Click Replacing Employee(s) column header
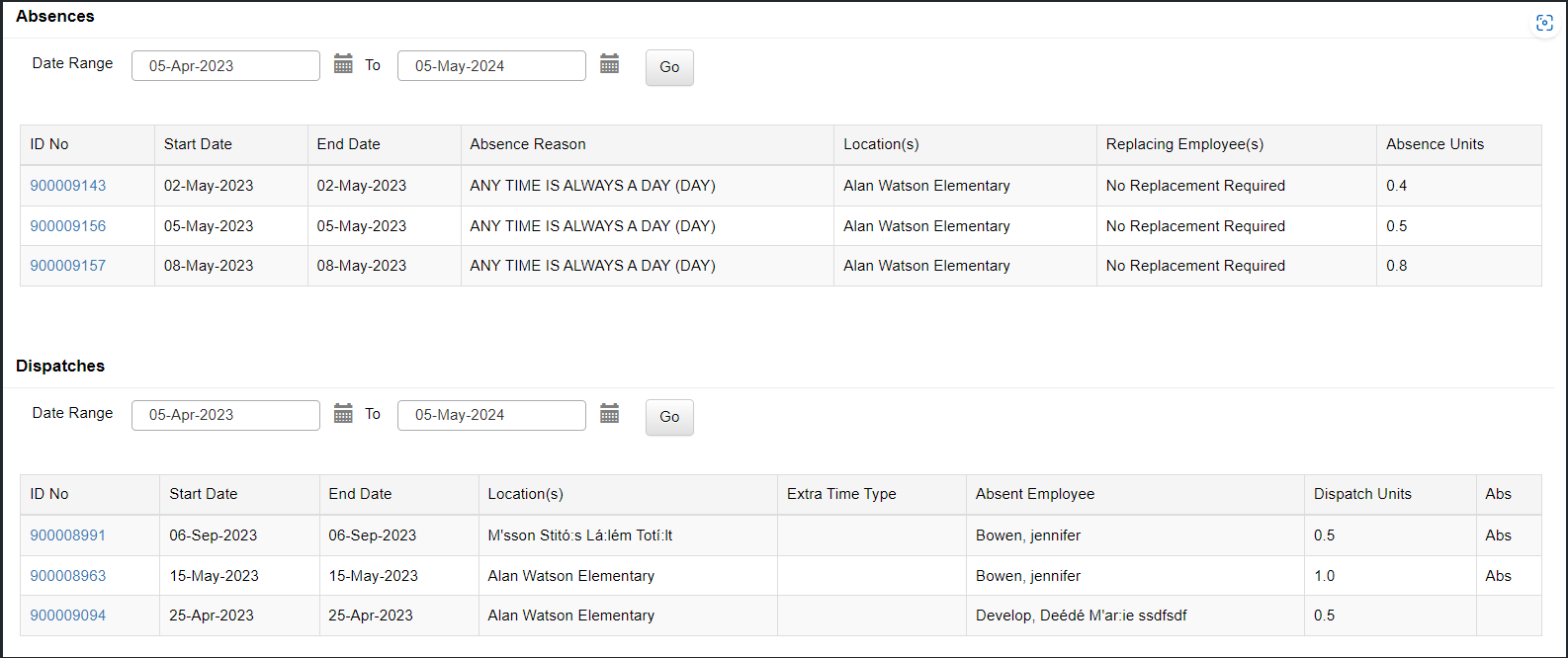This screenshot has width=1568, height=658. 1184,144
